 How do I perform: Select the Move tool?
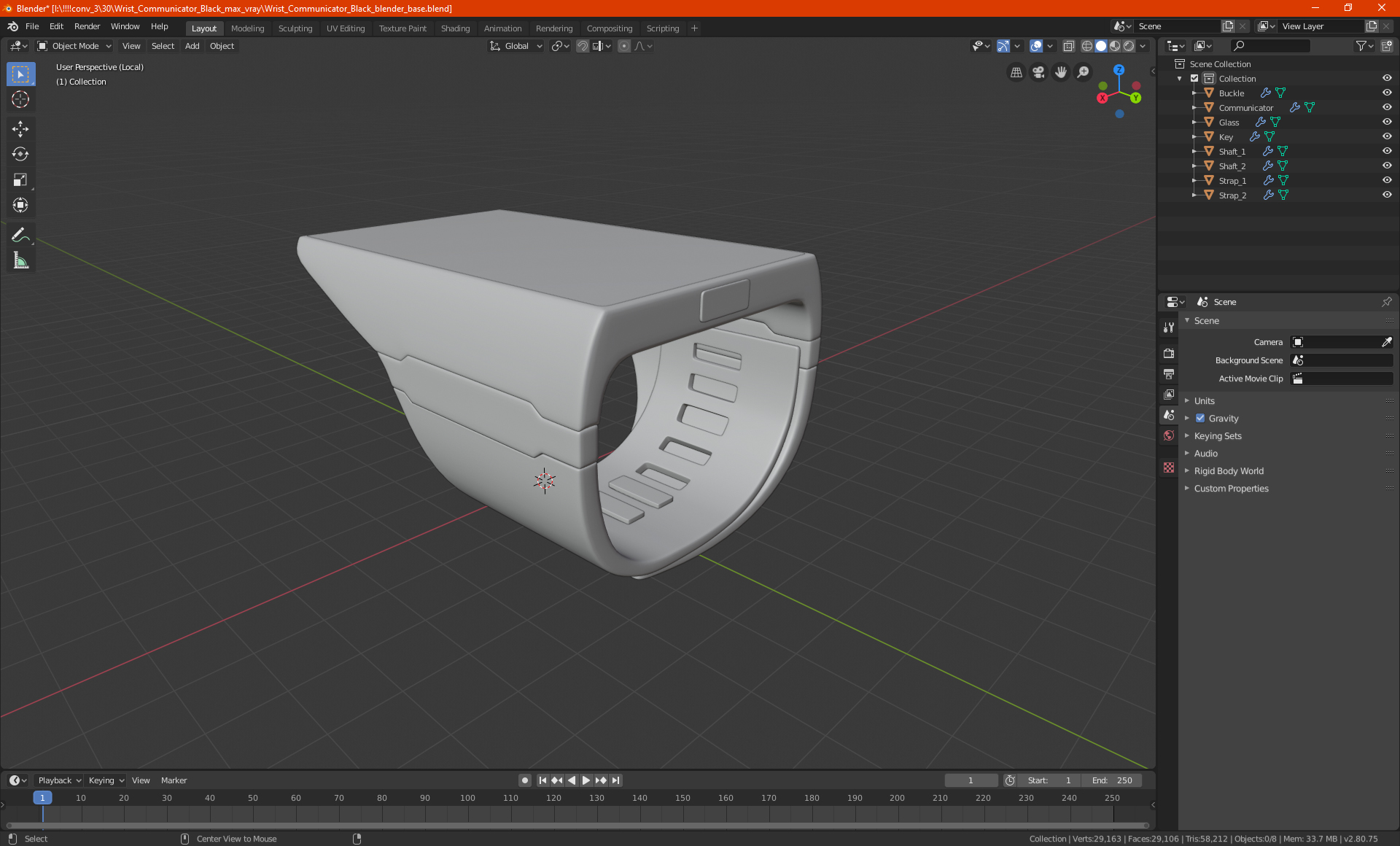(20, 129)
